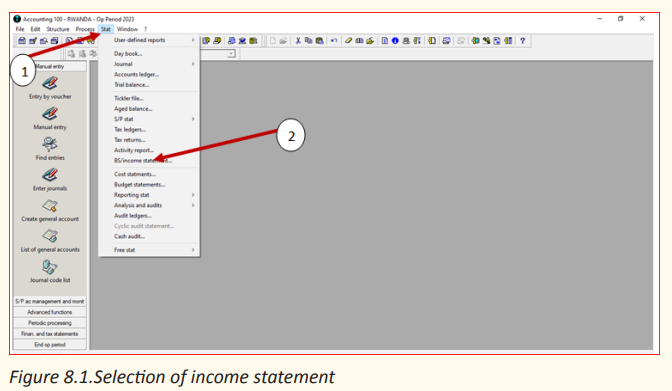Click the blue information circle icon
The width and height of the screenshot is (672, 391).
pos(395,41)
